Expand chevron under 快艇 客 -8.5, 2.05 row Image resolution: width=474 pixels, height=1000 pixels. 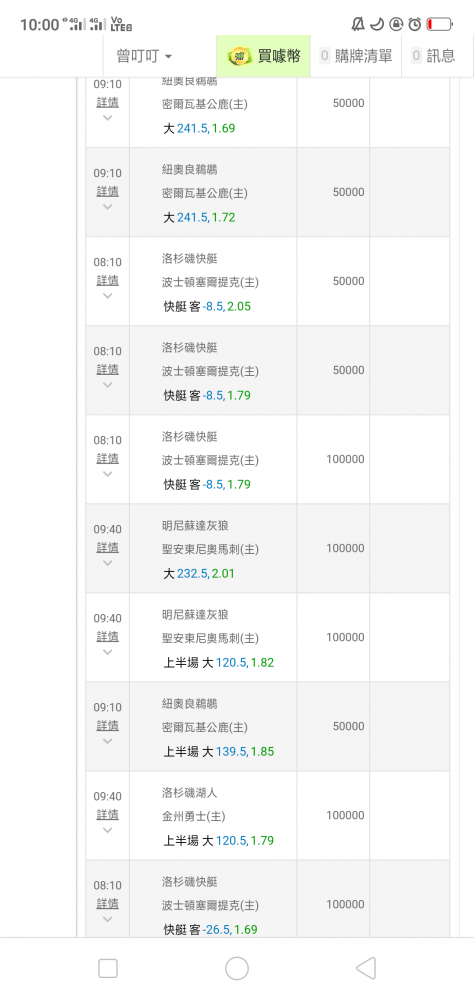[107, 296]
